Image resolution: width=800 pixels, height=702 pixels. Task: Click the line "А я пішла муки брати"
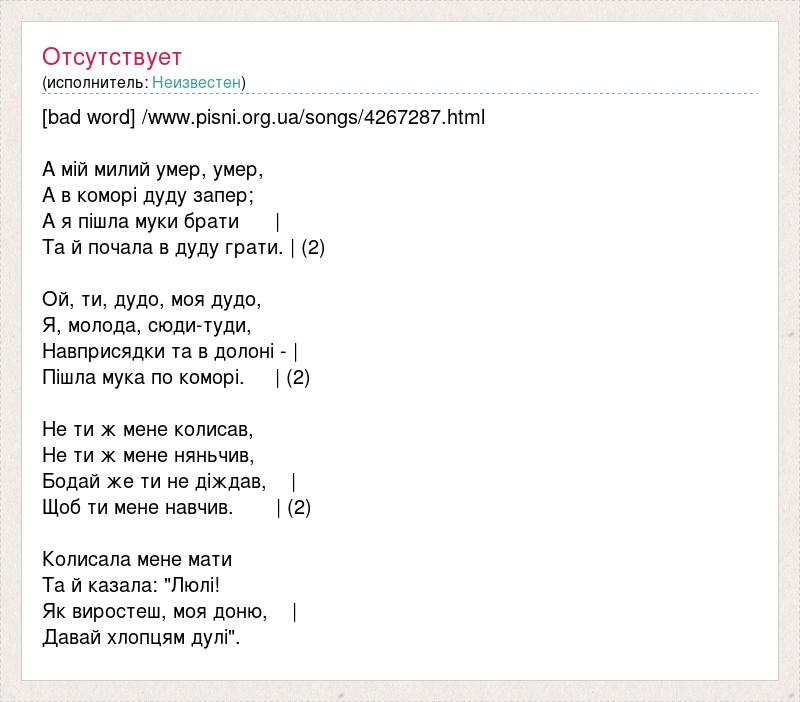click(141, 221)
